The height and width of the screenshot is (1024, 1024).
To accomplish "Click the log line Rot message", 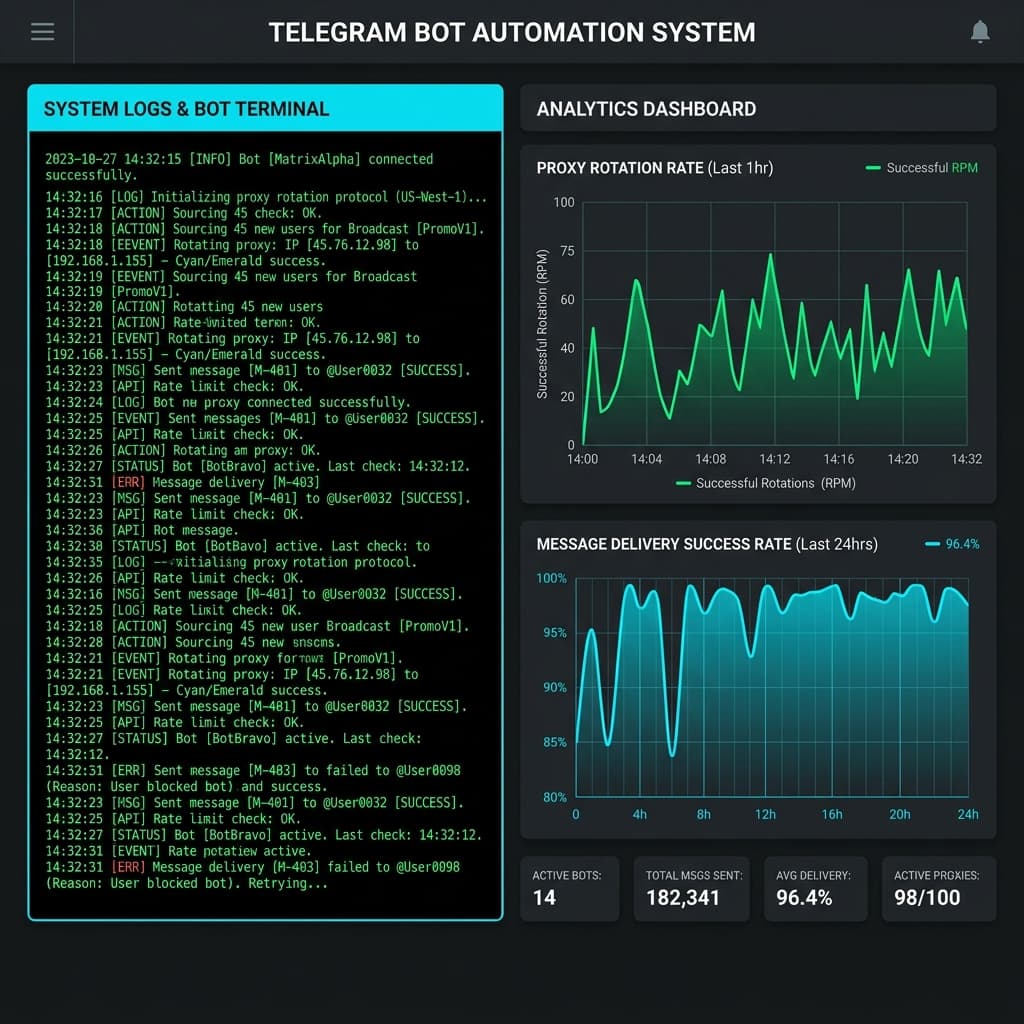I will (x=140, y=530).
